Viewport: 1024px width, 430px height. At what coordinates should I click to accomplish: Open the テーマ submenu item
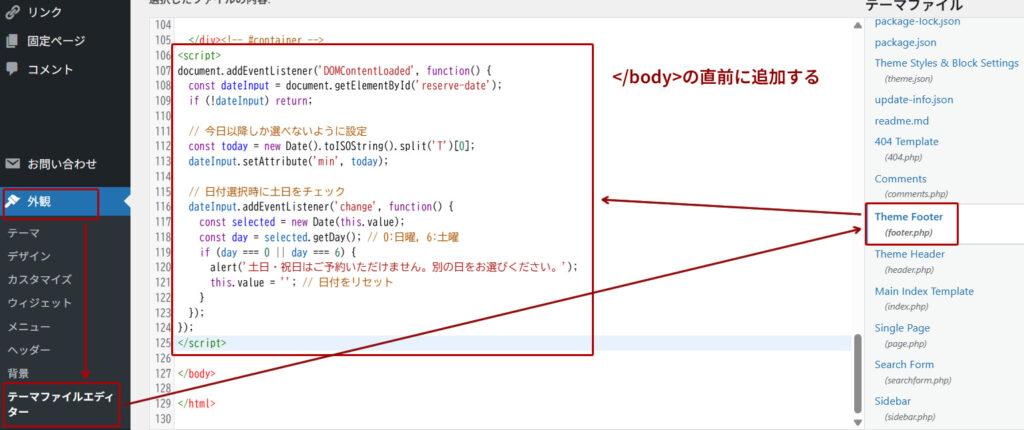point(24,232)
